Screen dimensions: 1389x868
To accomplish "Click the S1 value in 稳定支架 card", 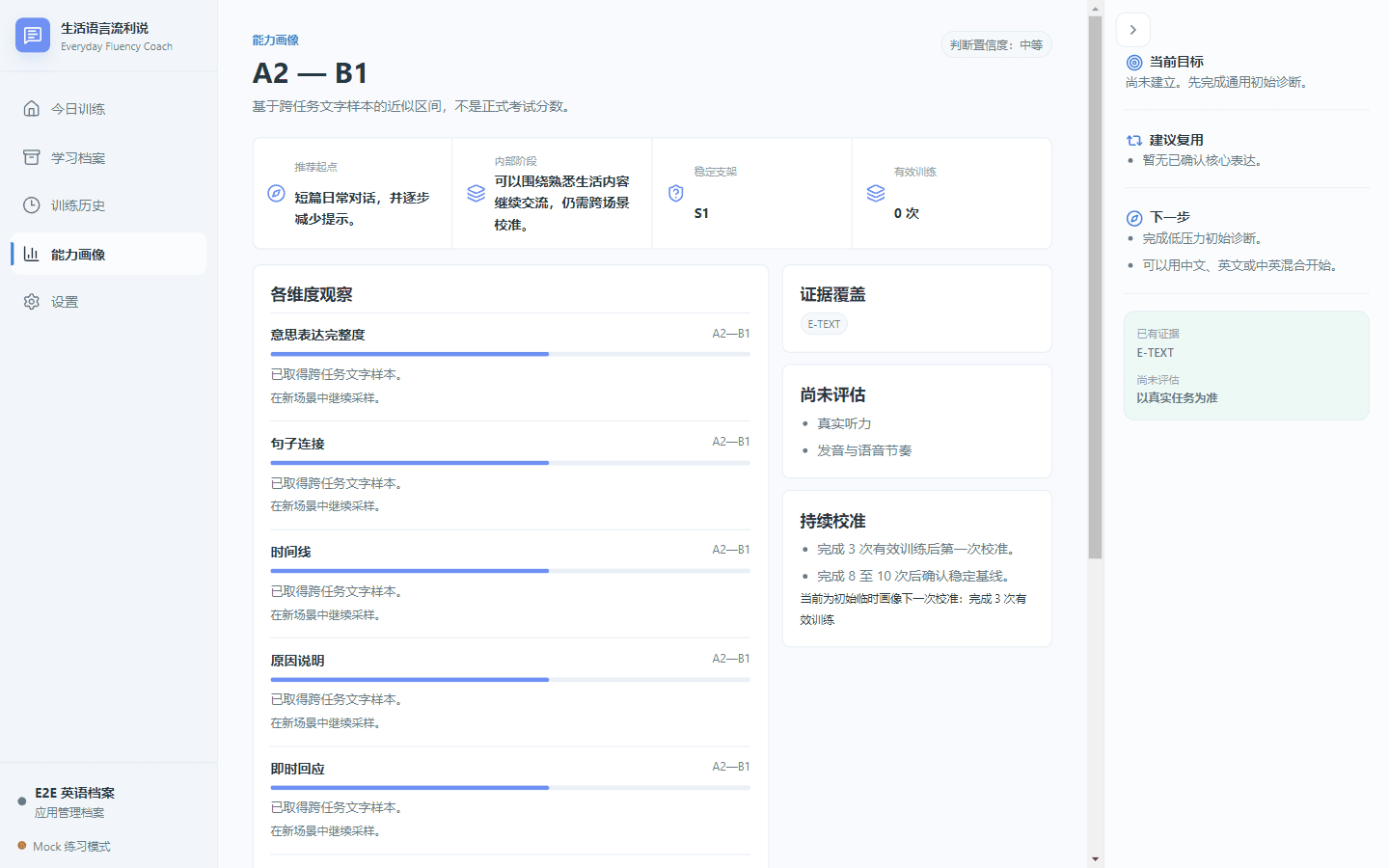I will point(701,213).
